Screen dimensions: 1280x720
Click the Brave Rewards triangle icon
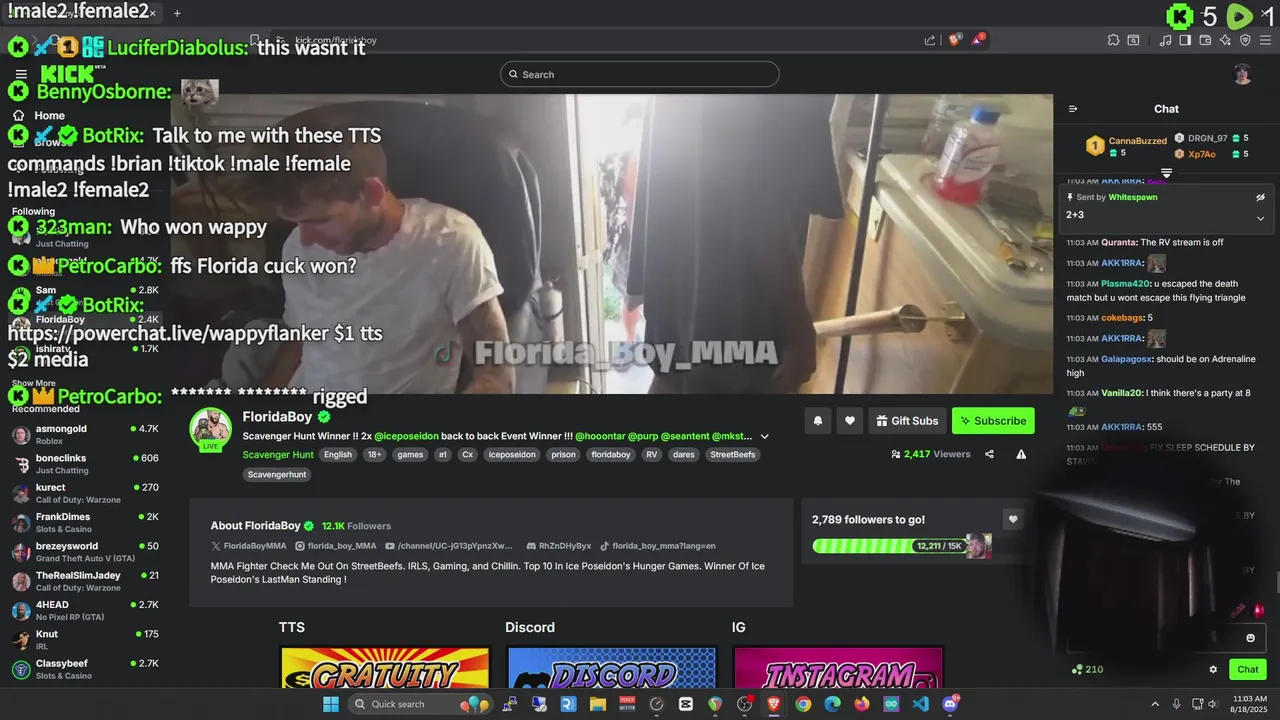coord(979,40)
